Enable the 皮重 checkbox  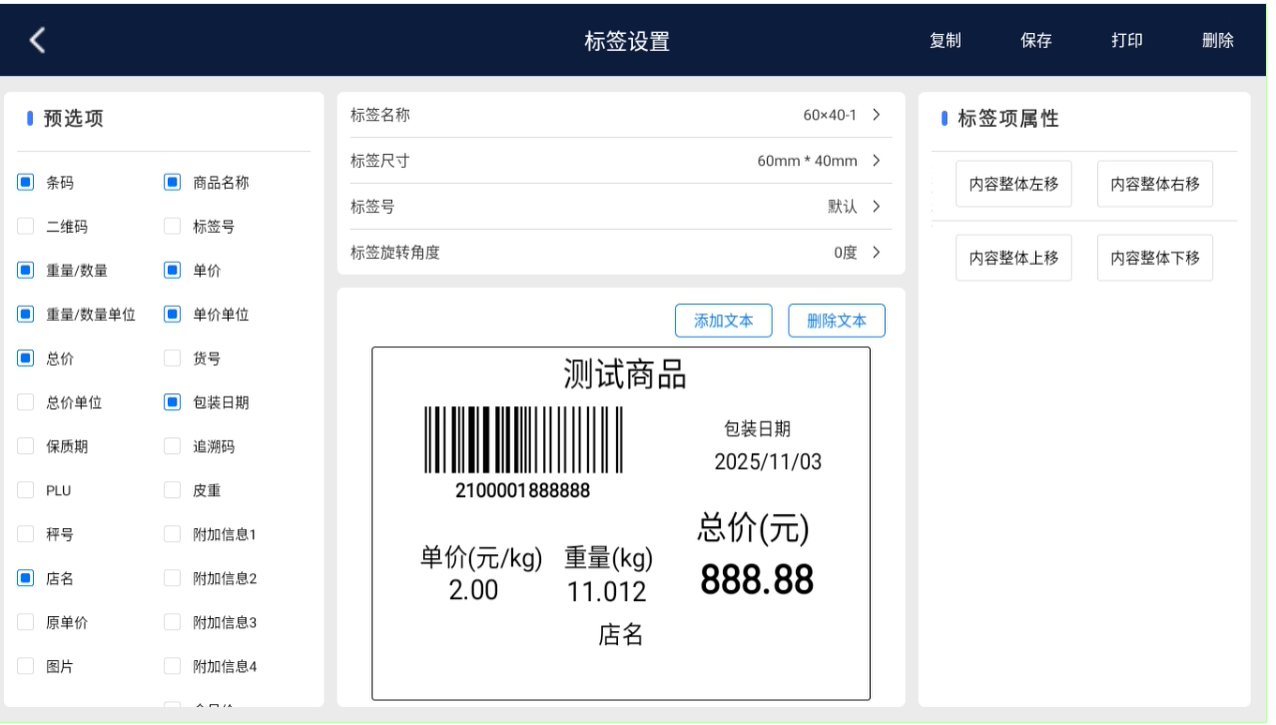point(172,491)
